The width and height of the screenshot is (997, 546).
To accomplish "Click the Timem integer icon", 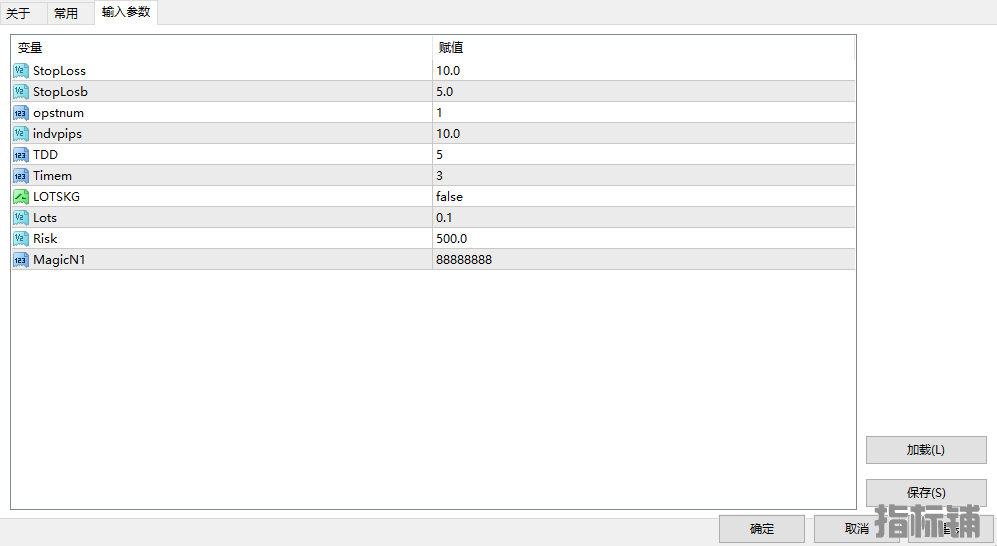I will pos(21,176).
